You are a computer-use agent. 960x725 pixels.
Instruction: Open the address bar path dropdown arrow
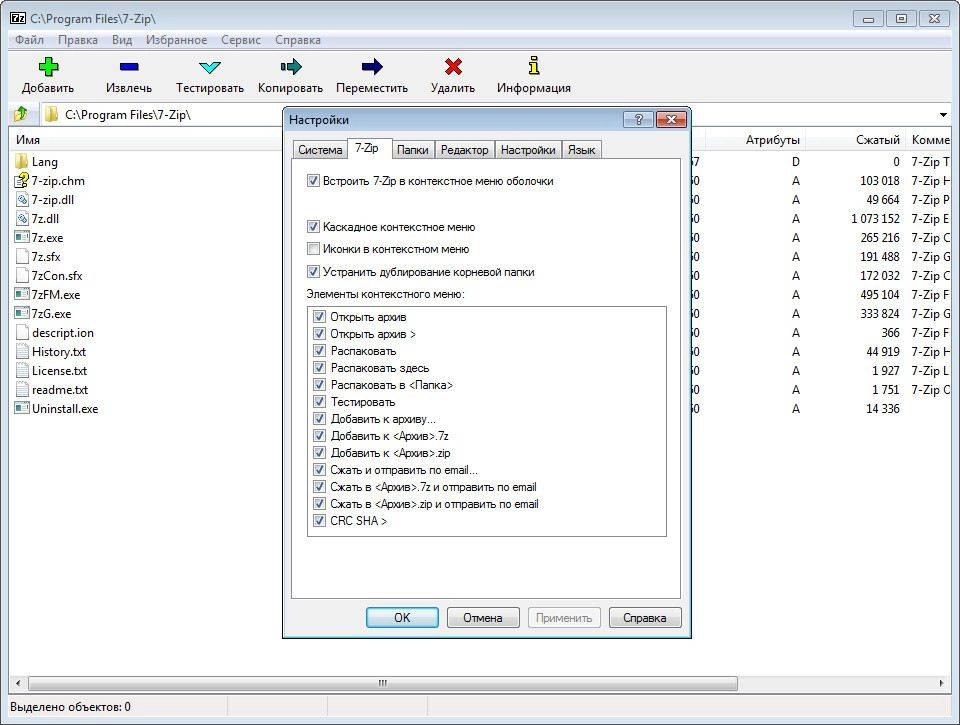pos(943,115)
